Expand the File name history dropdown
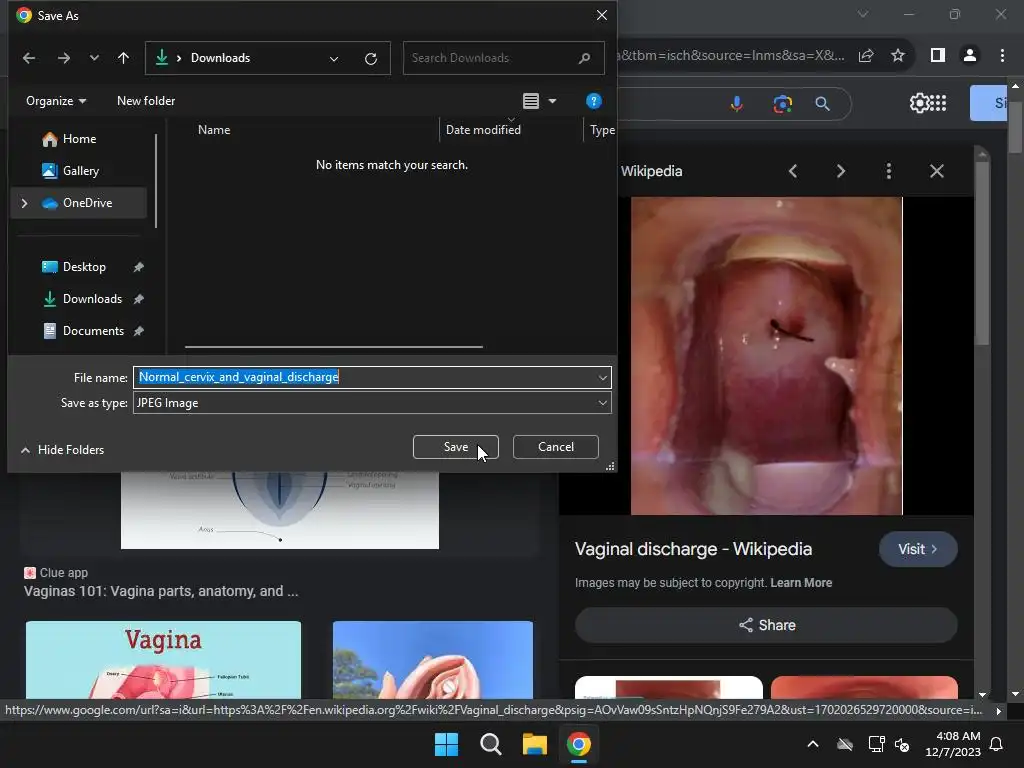Screen dimensions: 1024x768 pos(603,377)
